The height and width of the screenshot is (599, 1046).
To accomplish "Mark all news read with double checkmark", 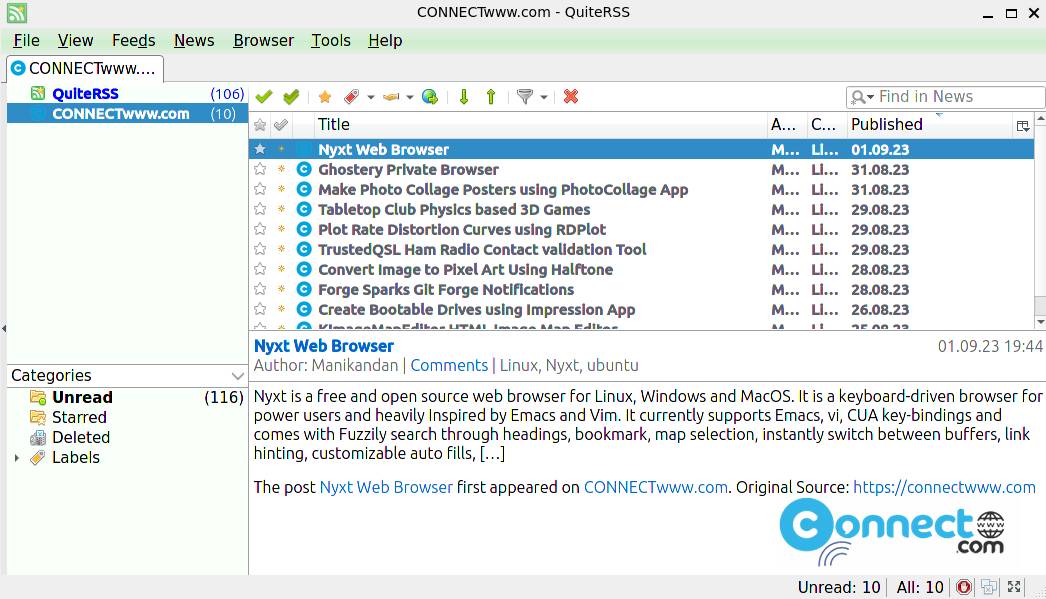I will pyautogui.click(x=291, y=97).
